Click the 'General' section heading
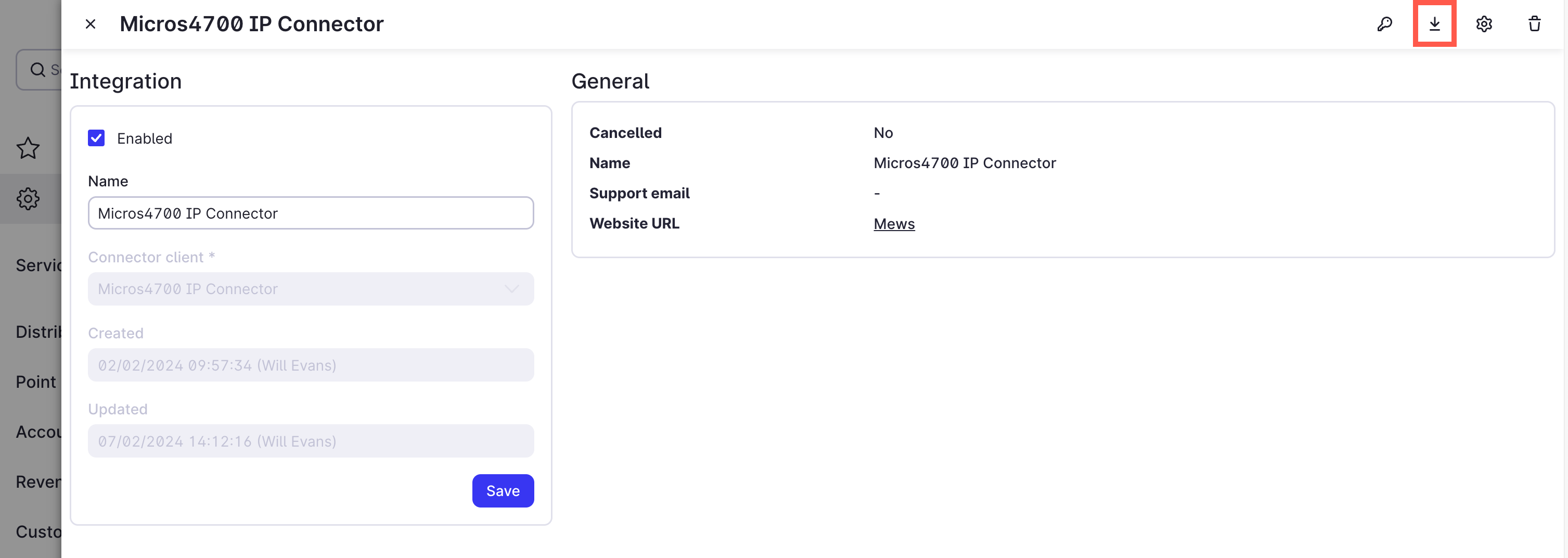The width and height of the screenshot is (1568, 558). click(610, 81)
